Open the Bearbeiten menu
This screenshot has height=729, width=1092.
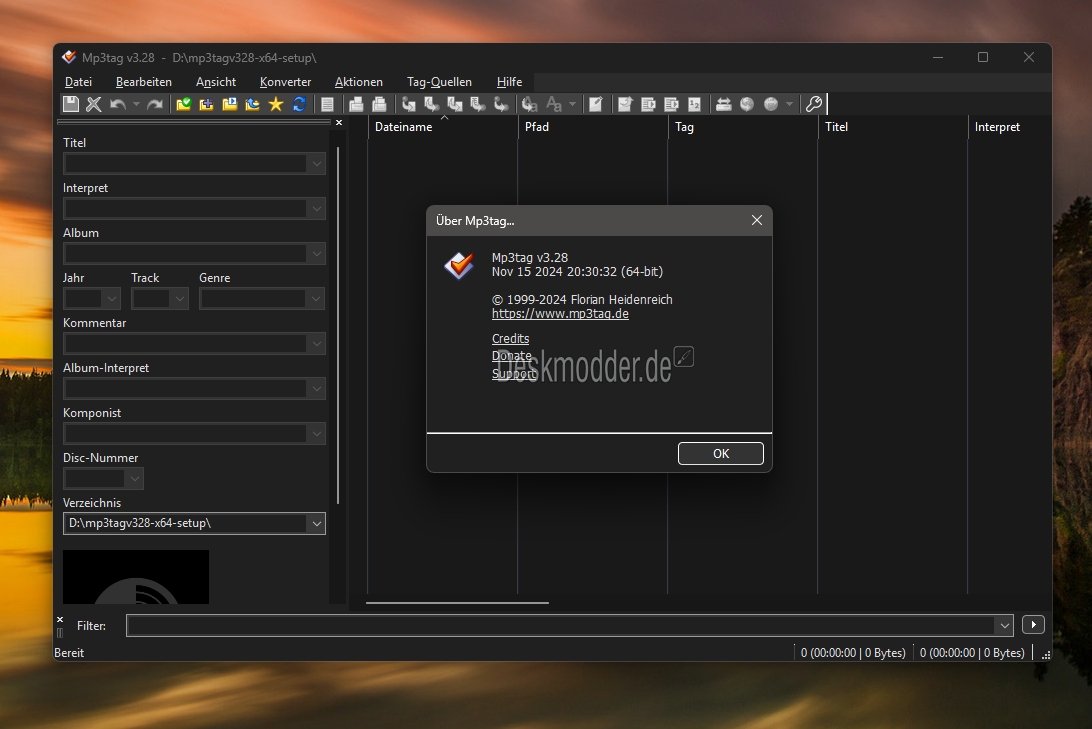coord(143,81)
